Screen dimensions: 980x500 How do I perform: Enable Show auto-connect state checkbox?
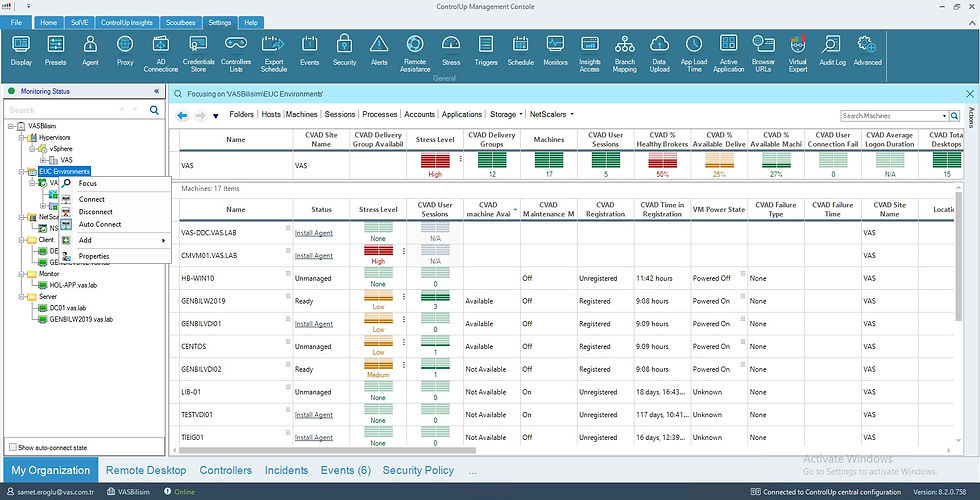(12, 448)
